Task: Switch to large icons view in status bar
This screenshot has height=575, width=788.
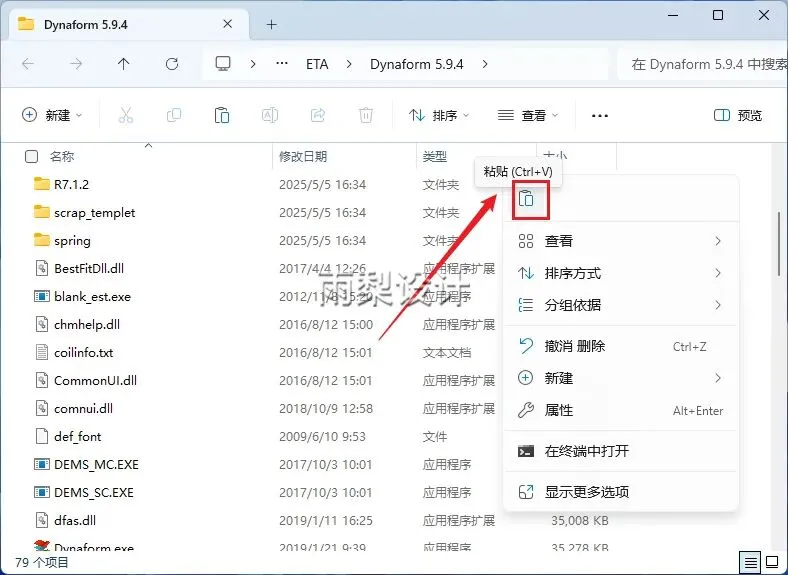Action: [772, 562]
